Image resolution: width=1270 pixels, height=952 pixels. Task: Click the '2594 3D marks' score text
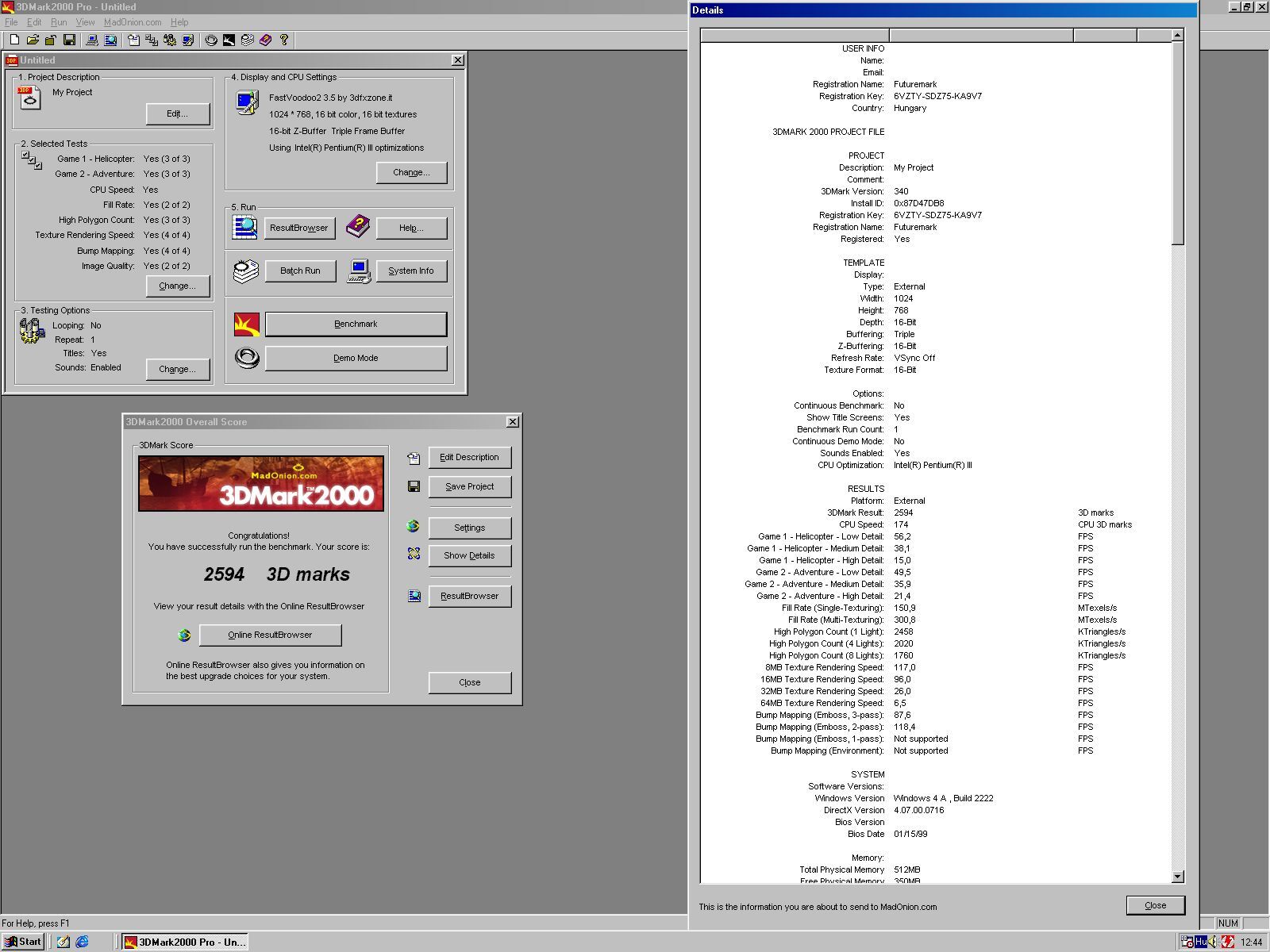click(276, 574)
